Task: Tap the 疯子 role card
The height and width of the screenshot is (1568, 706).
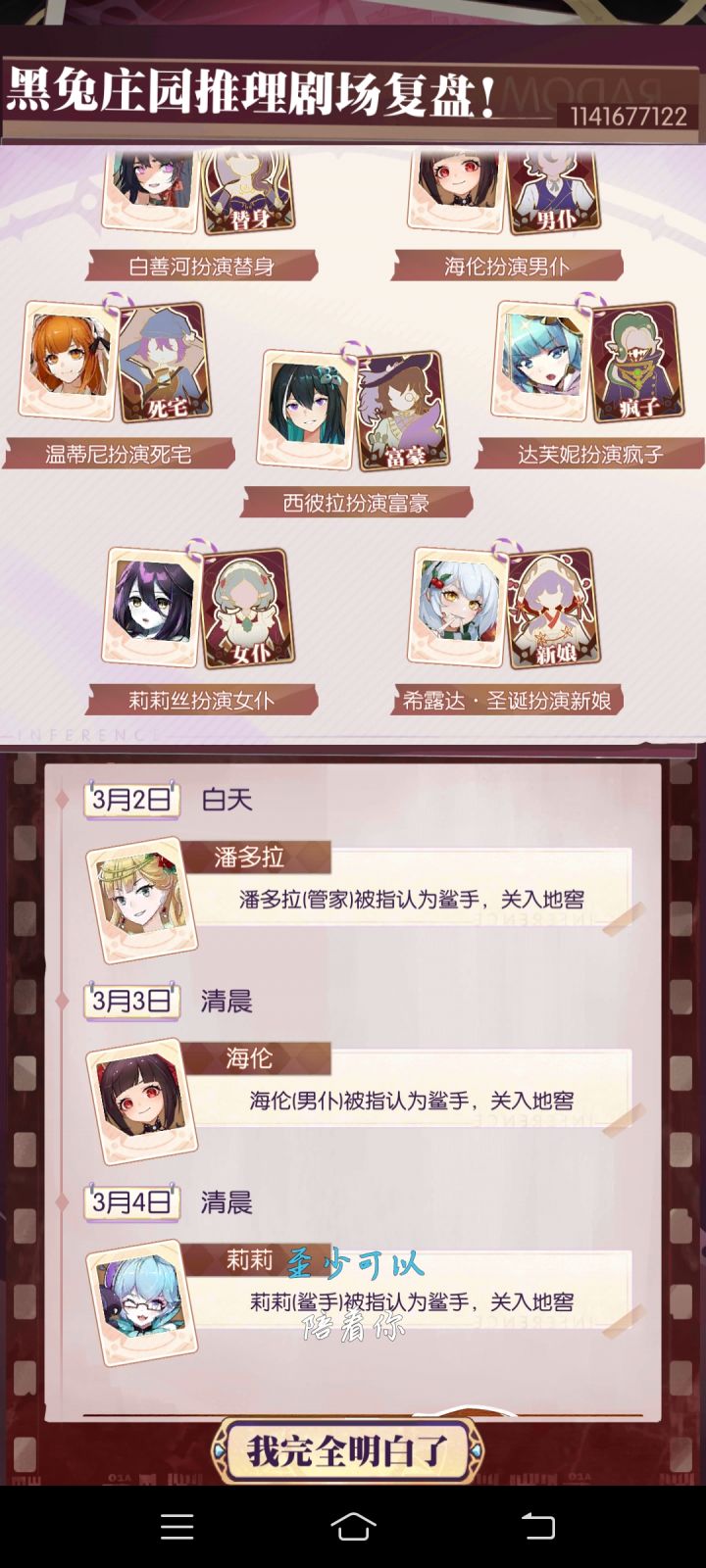Action: tap(638, 363)
